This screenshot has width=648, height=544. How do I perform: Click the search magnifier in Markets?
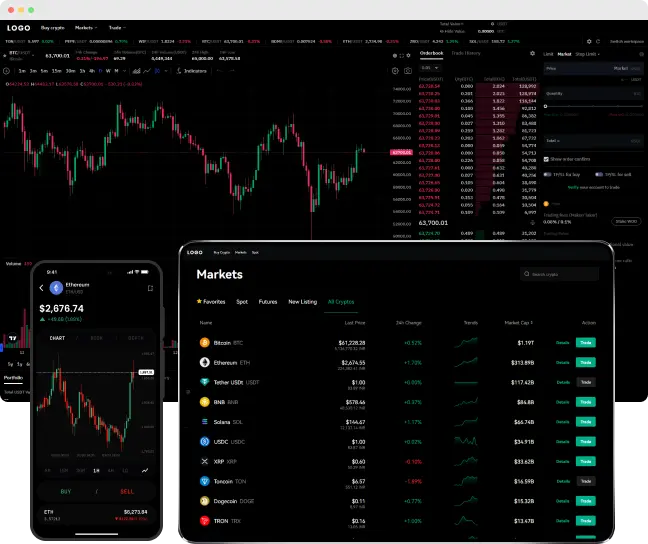(x=526, y=274)
